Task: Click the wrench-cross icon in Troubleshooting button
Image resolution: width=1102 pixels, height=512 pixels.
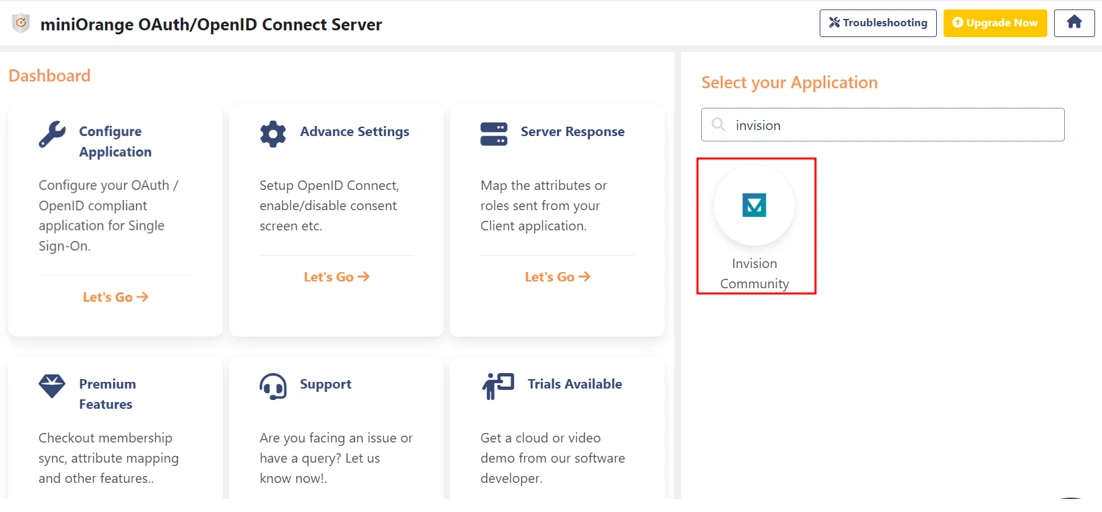Action: [x=835, y=22]
